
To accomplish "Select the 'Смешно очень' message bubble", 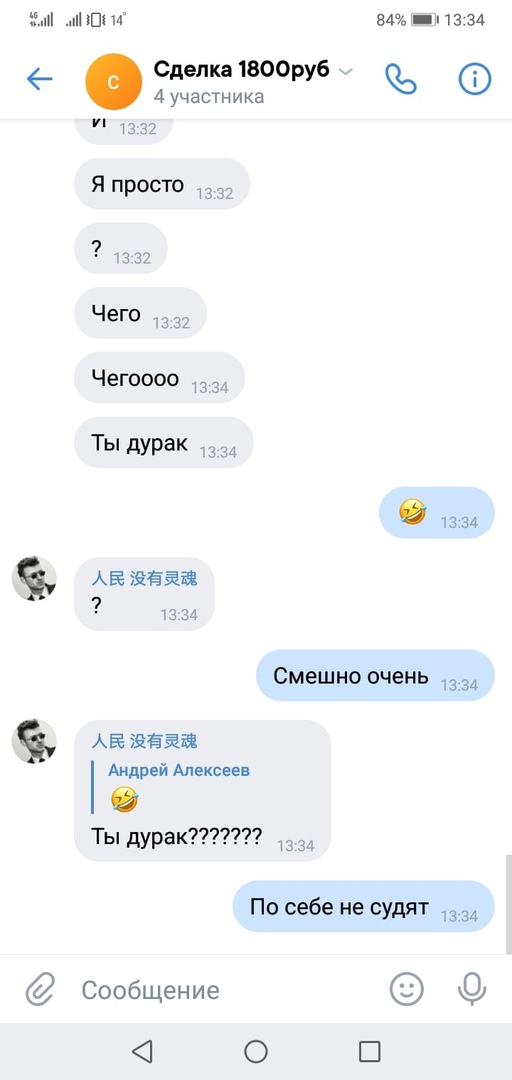I will tap(375, 676).
